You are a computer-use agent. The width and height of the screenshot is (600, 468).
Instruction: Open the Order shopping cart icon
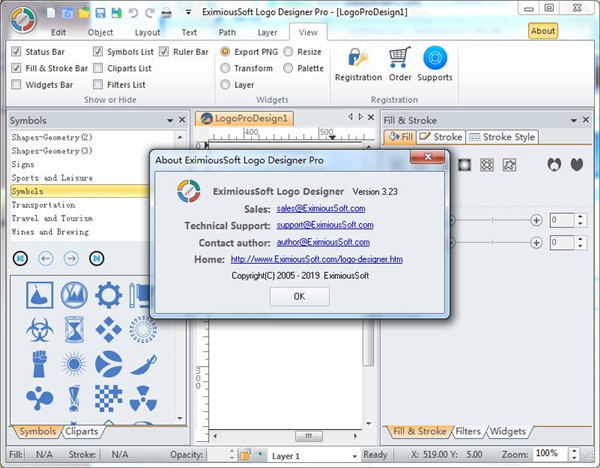click(x=399, y=57)
